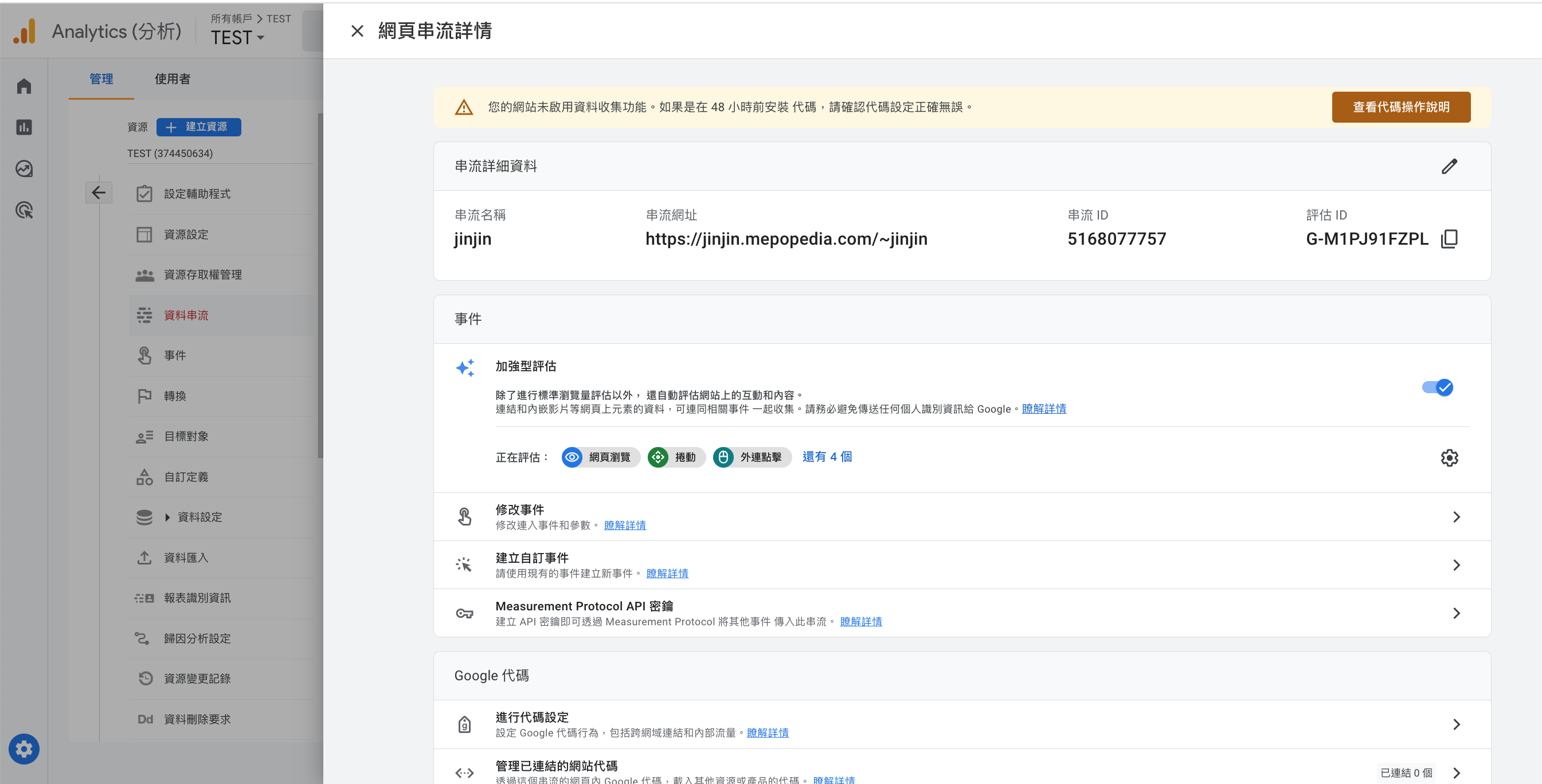
Task: Expand the 資料設定 submenu triangle
Action: coord(167,517)
